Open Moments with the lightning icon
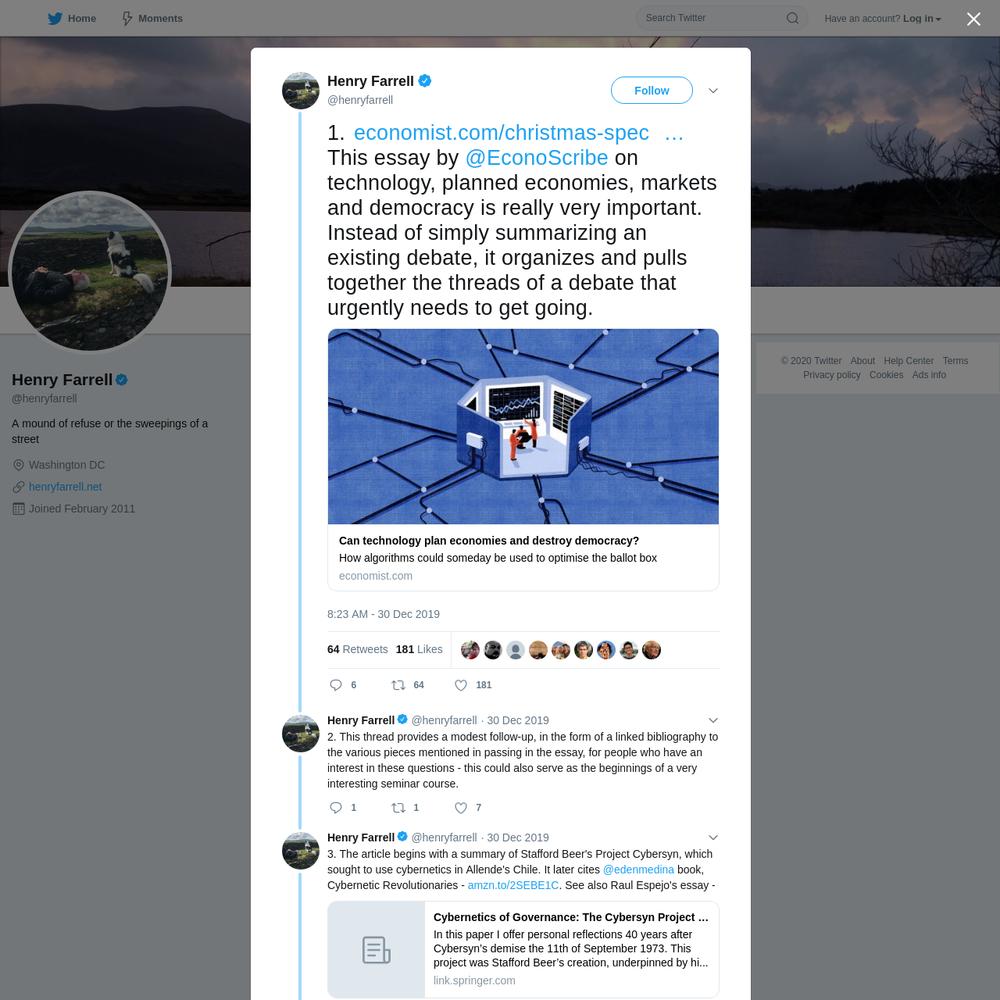Screen dimensions: 1000x1000 pyautogui.click(x=127, y=18)
